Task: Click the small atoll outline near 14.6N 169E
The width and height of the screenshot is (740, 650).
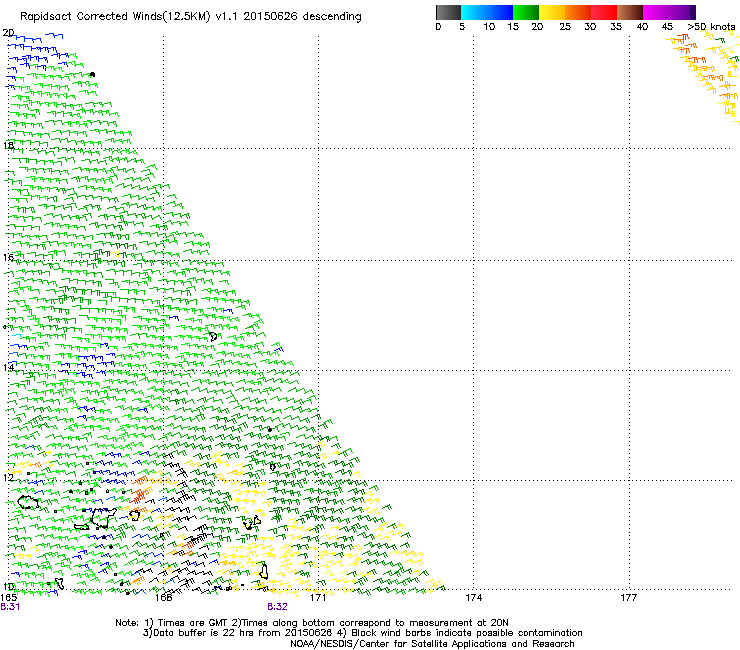Action: pos(213,336)
